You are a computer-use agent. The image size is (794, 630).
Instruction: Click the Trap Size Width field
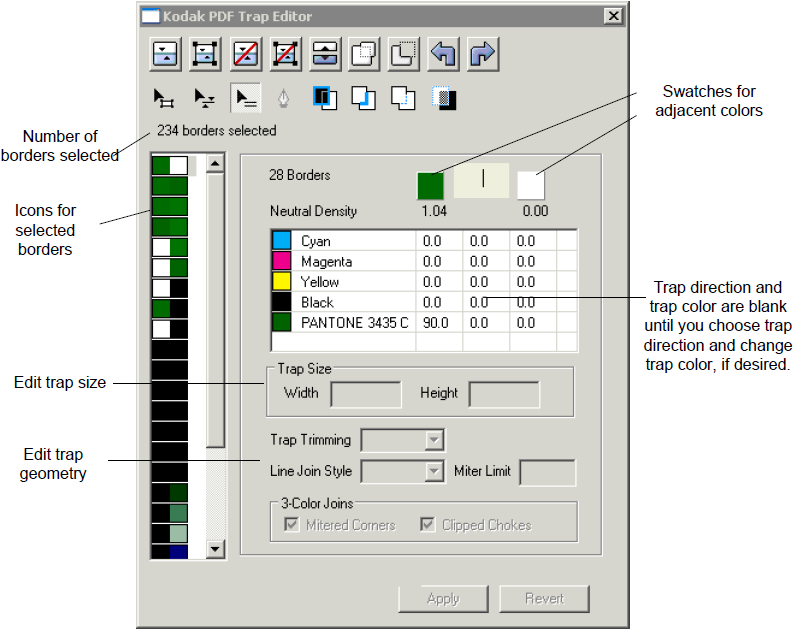pos(365,394)
